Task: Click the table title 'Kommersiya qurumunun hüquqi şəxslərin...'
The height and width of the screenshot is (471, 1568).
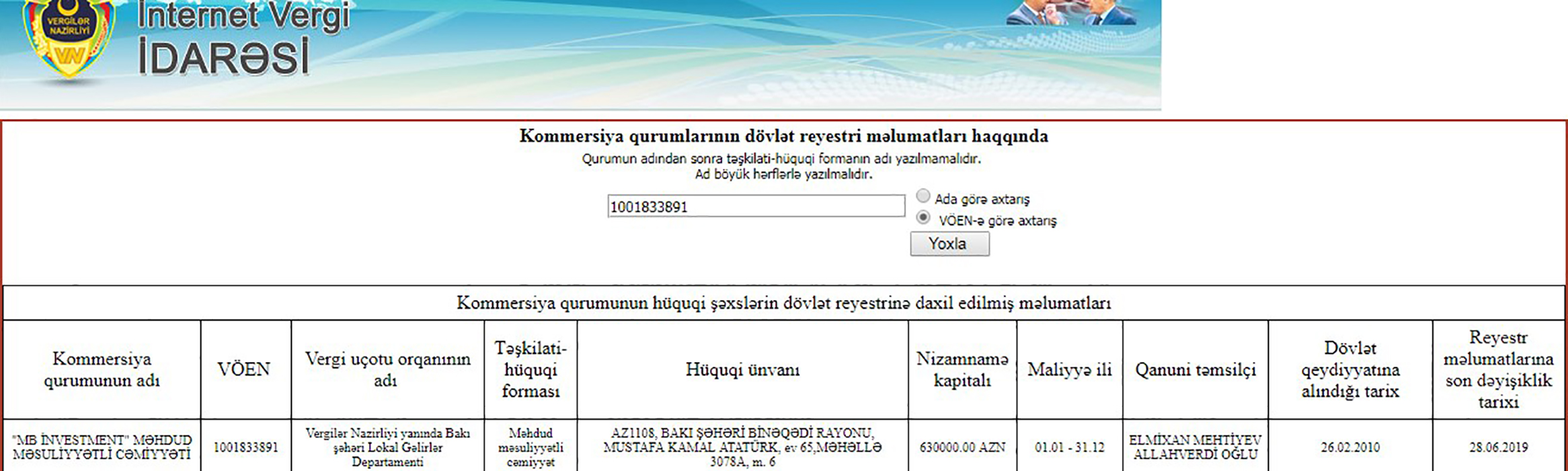Action: coord(783,303)
